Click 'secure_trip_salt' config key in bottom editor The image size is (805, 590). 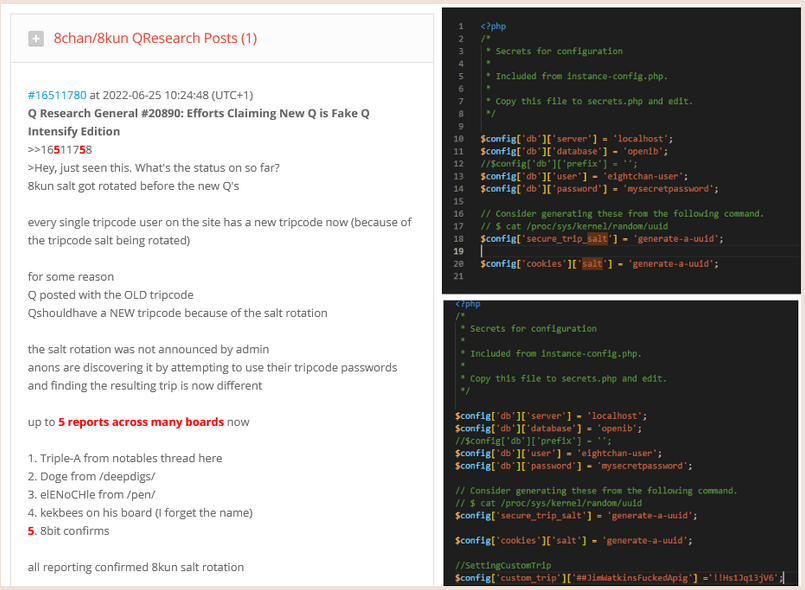543,516
